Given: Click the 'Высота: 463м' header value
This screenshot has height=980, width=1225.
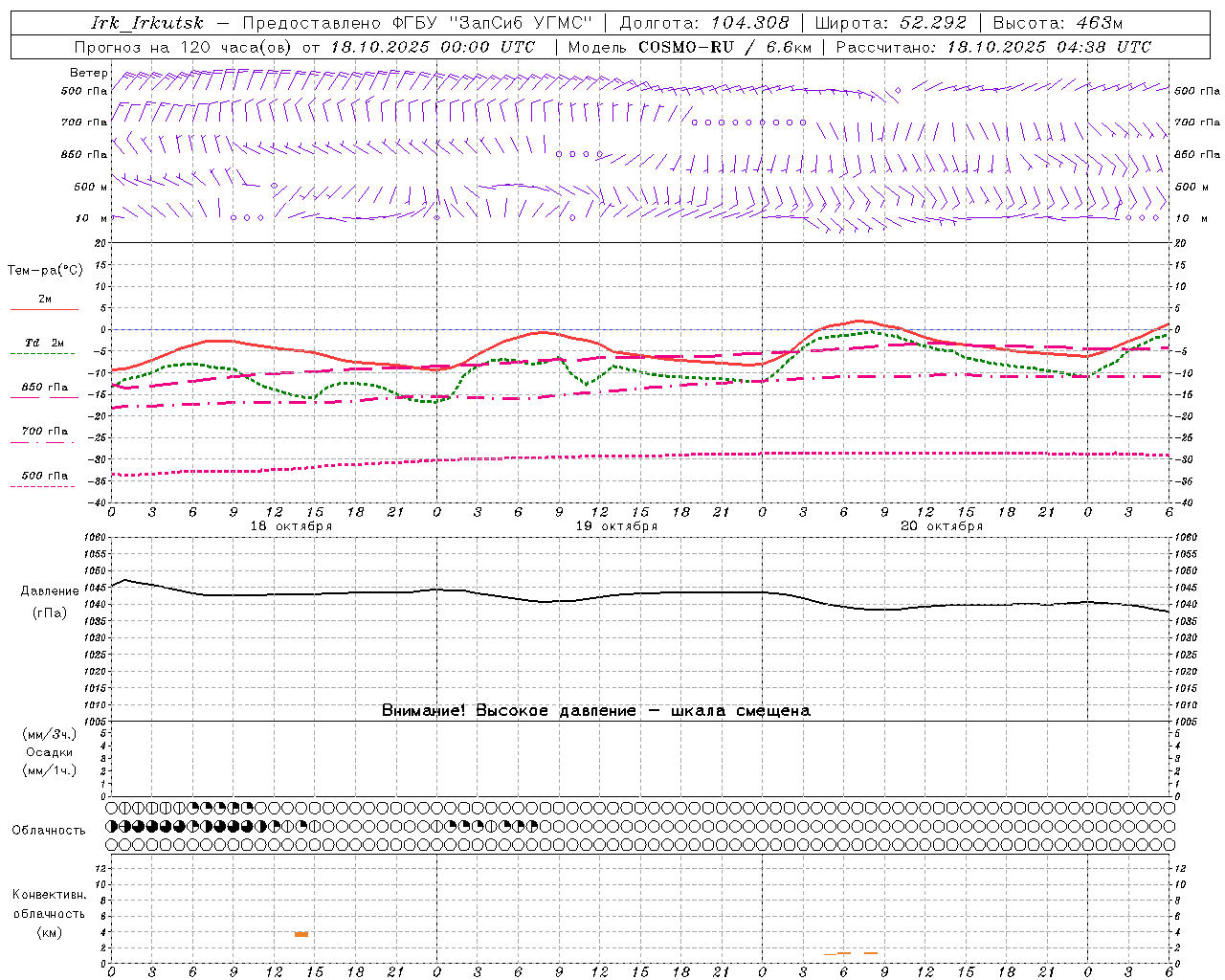Looking at the screenshot, I should (1058, 23).
